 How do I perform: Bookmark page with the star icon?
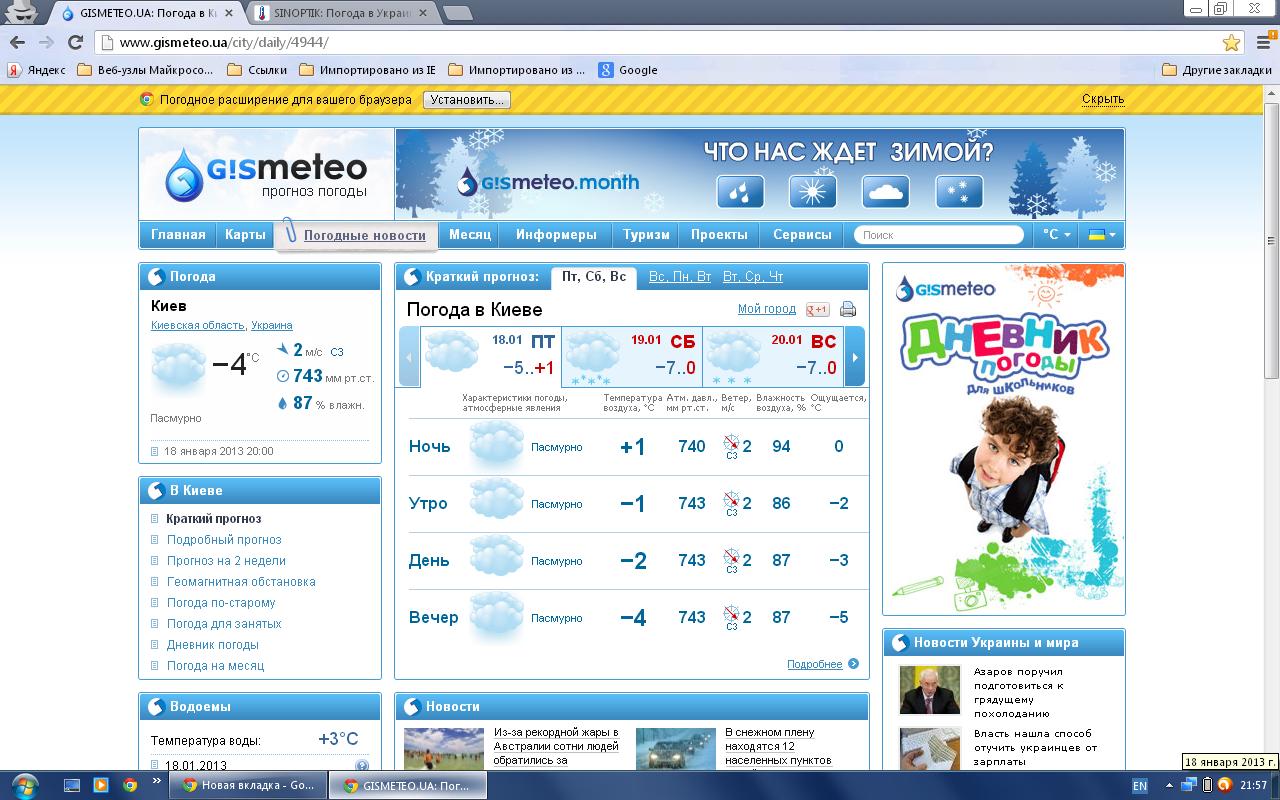1231,43
